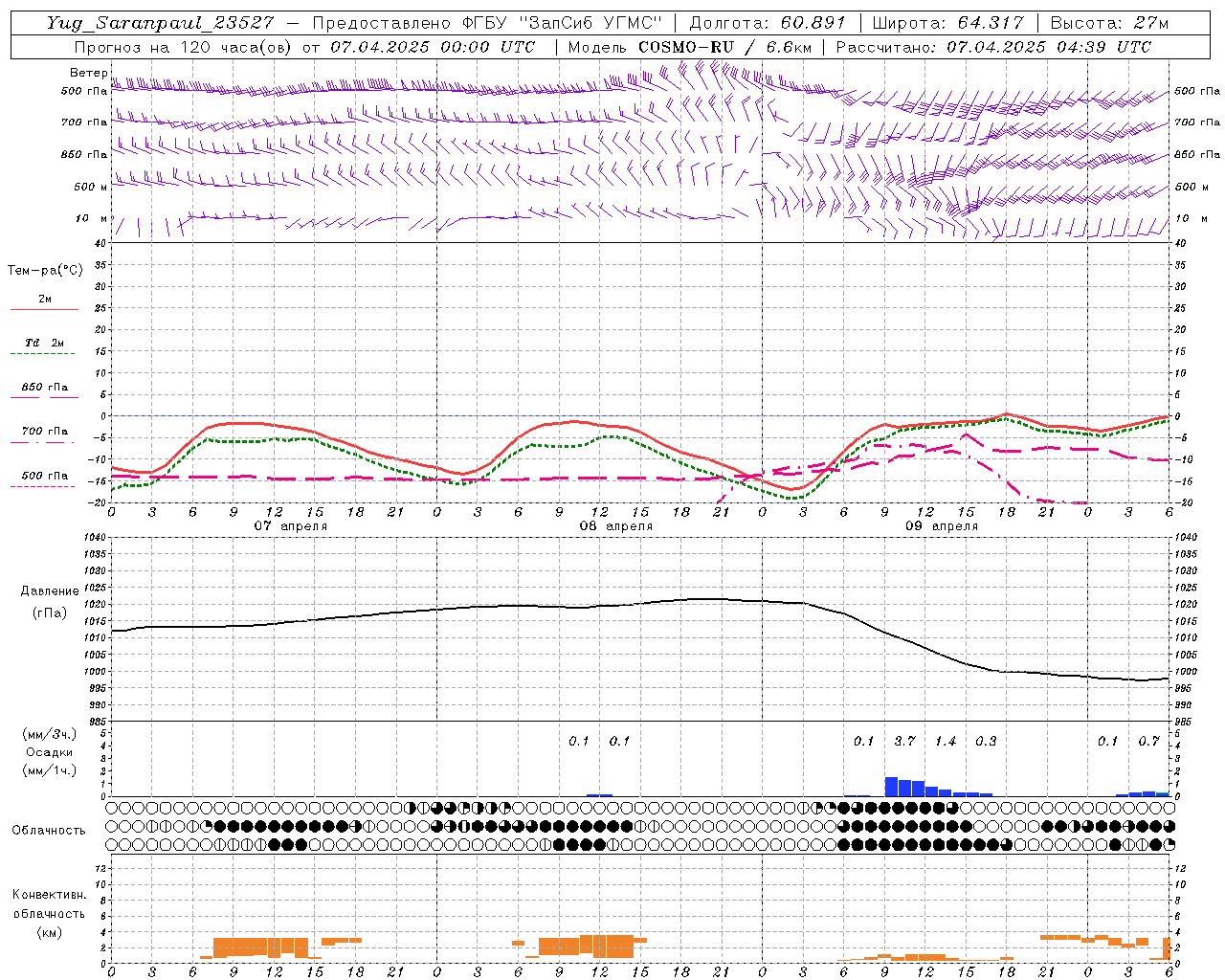The image size is (1225, 980).
Task: Click the 0.7 precipitation value
Action: click(1148, 742)
